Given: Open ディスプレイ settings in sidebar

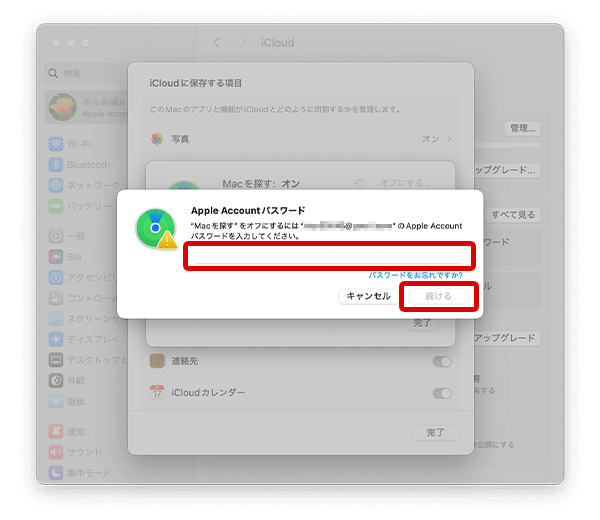Looking at the screenshot, I should [84, 339].
